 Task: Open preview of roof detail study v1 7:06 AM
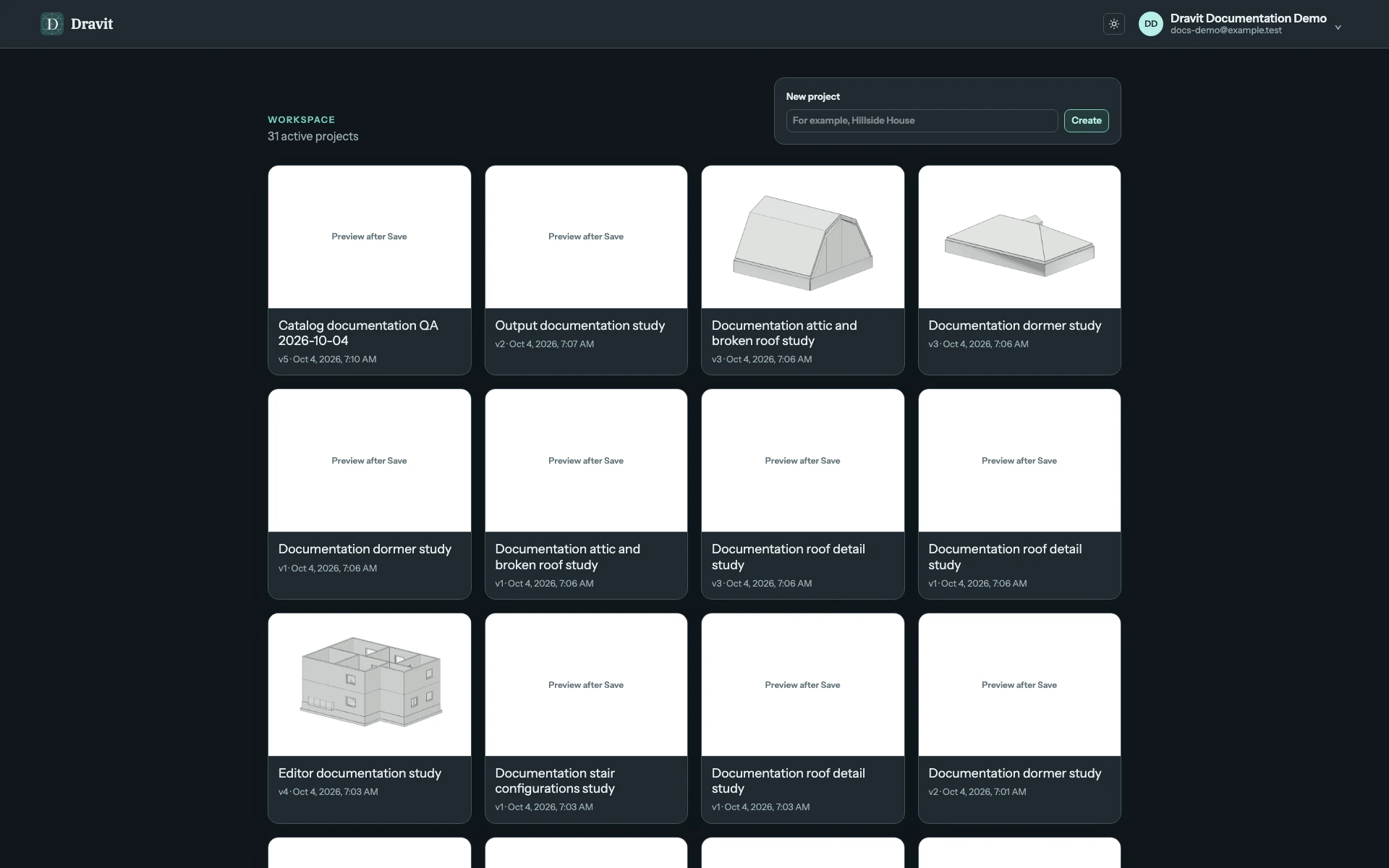tap(1019, 461)
